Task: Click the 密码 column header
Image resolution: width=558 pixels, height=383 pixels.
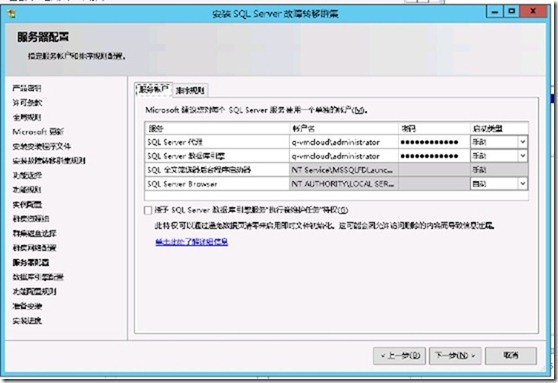Action: click(434, 128)
